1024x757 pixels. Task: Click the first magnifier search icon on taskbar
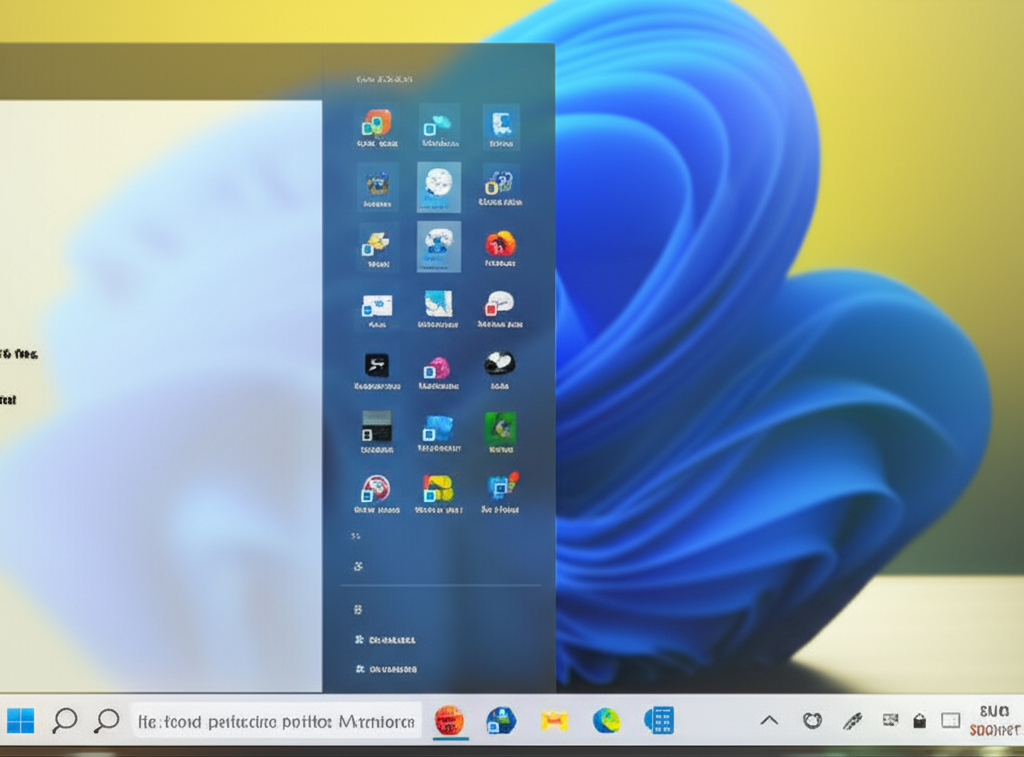point(65,720)
